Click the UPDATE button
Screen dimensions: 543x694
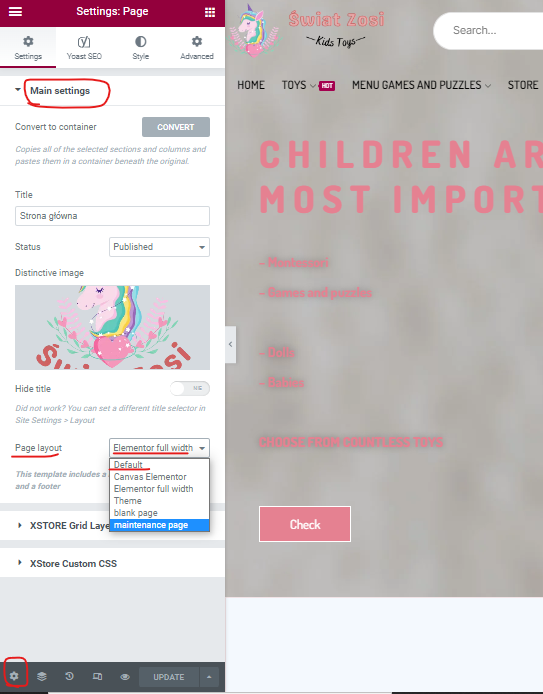coord(169,677)
